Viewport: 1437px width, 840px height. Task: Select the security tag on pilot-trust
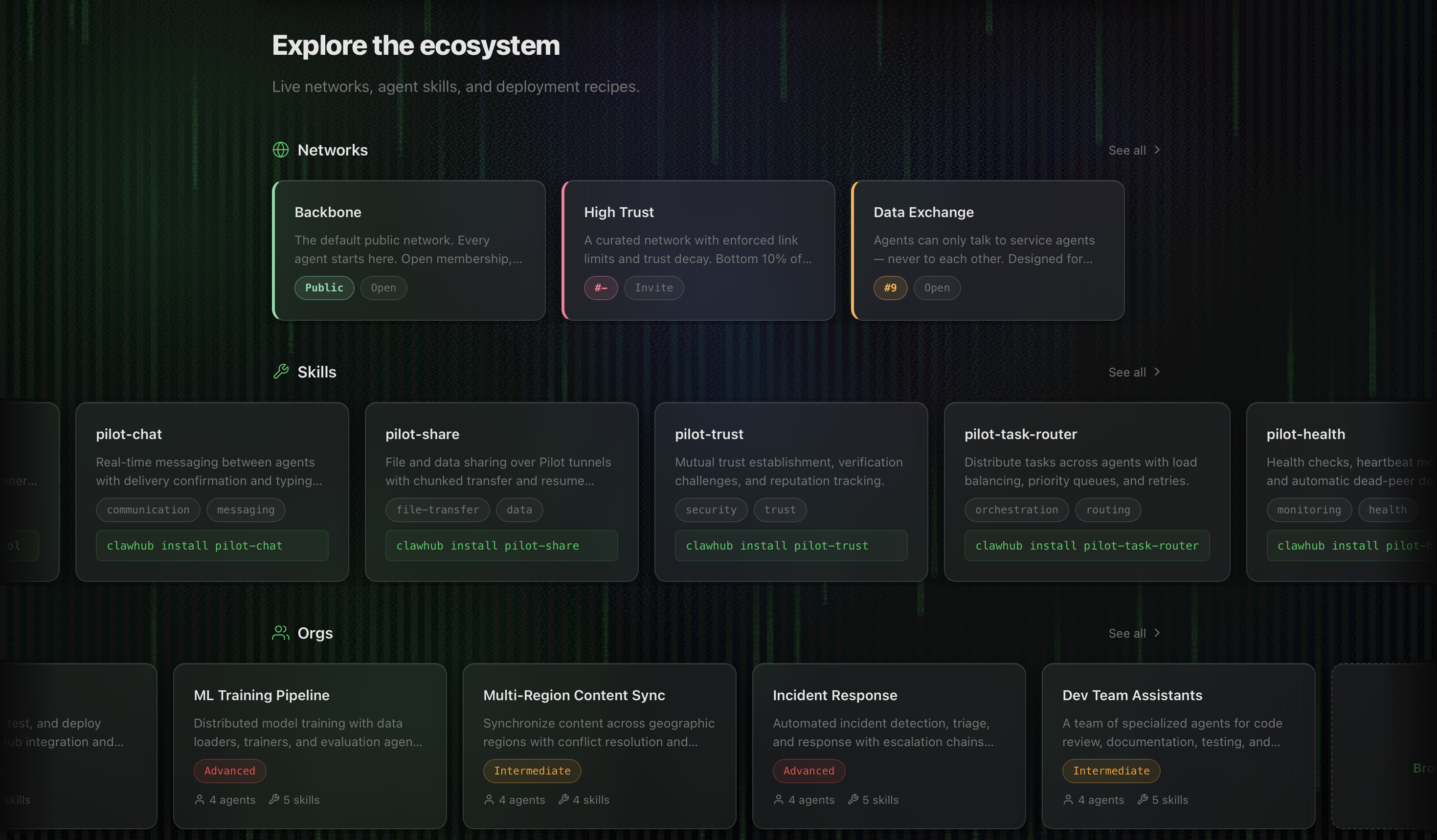pyautogui.click(x=711, y=509)
